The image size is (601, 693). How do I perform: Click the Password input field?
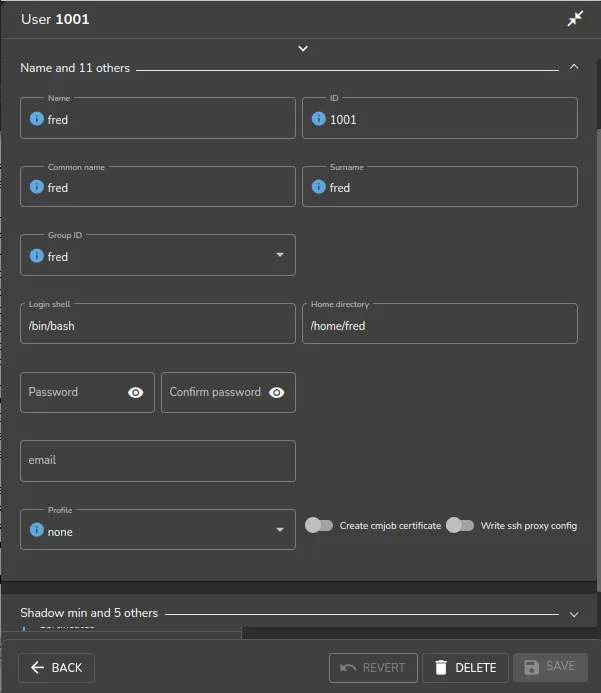click(x=87, y=392)
